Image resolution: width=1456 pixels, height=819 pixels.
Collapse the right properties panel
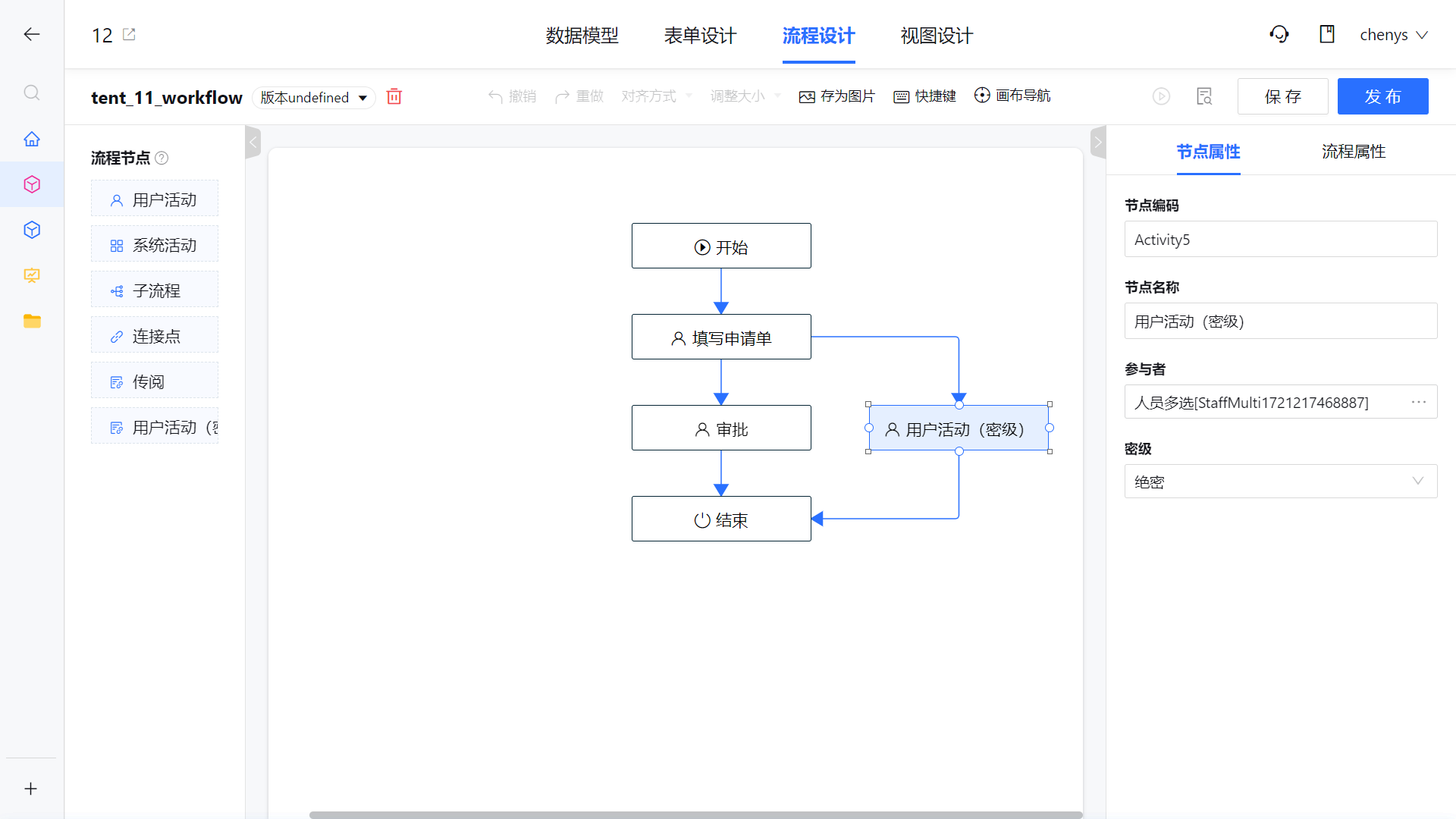[1098, 143]
